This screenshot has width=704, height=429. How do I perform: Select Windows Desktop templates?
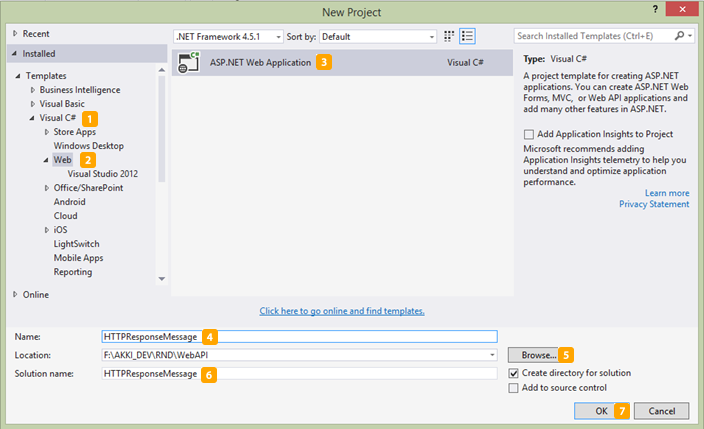click(88, 146)
